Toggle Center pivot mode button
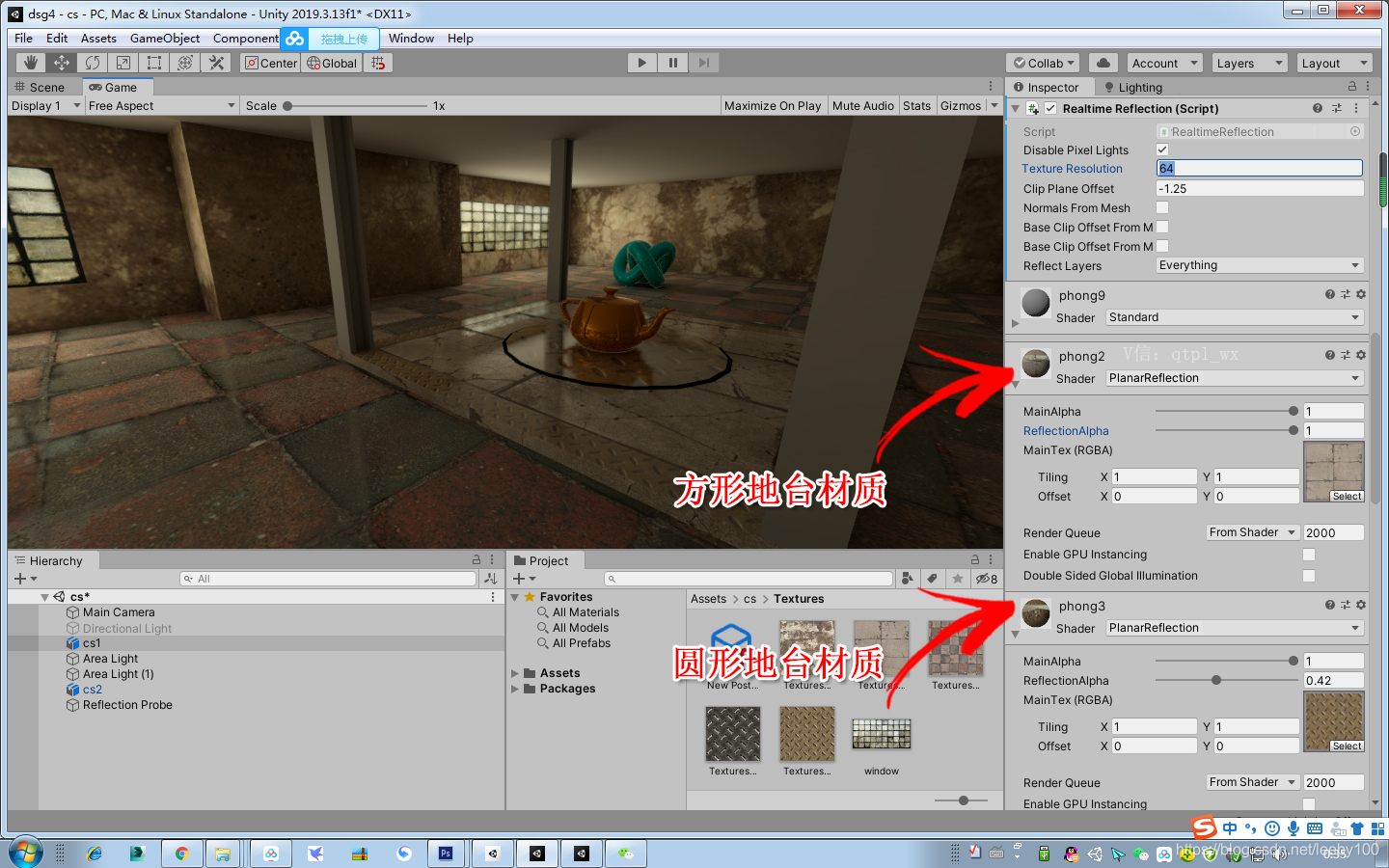 pos(270,63)
